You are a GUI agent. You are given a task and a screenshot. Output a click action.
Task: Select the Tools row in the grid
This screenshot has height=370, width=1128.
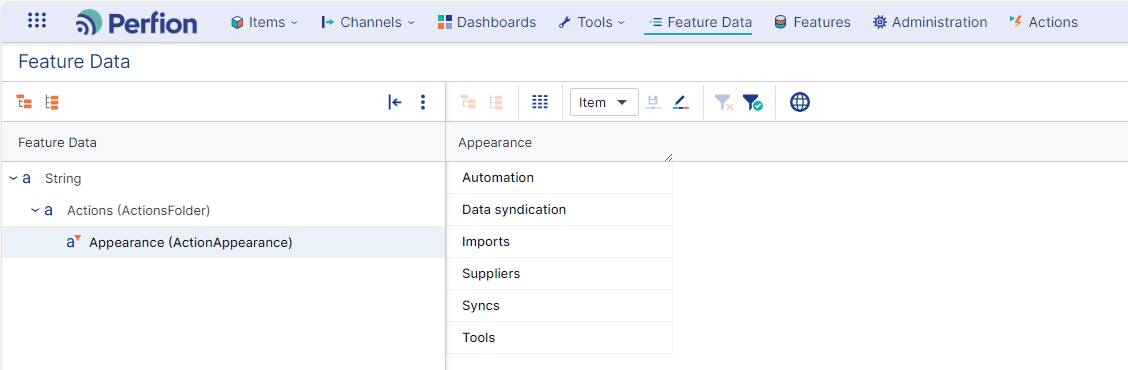point(560,338)
